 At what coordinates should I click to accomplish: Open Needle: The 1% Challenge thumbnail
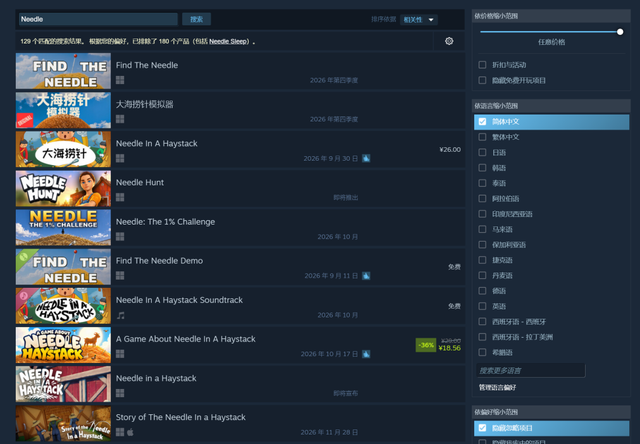(x=63, y=228)
